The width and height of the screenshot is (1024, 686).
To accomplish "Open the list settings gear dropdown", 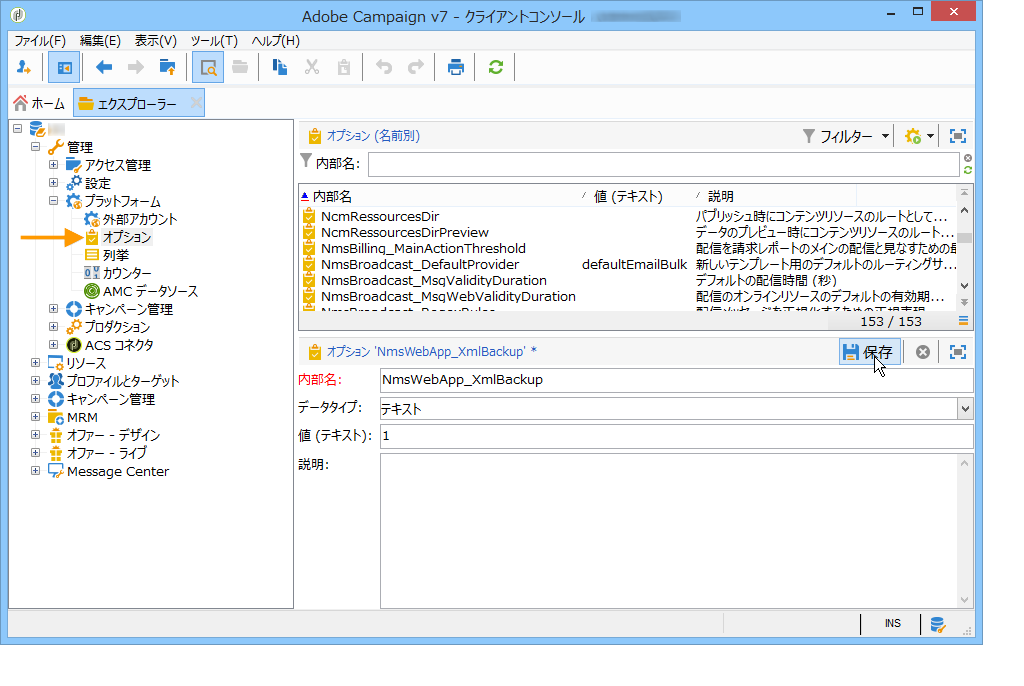I will (920, 136).
